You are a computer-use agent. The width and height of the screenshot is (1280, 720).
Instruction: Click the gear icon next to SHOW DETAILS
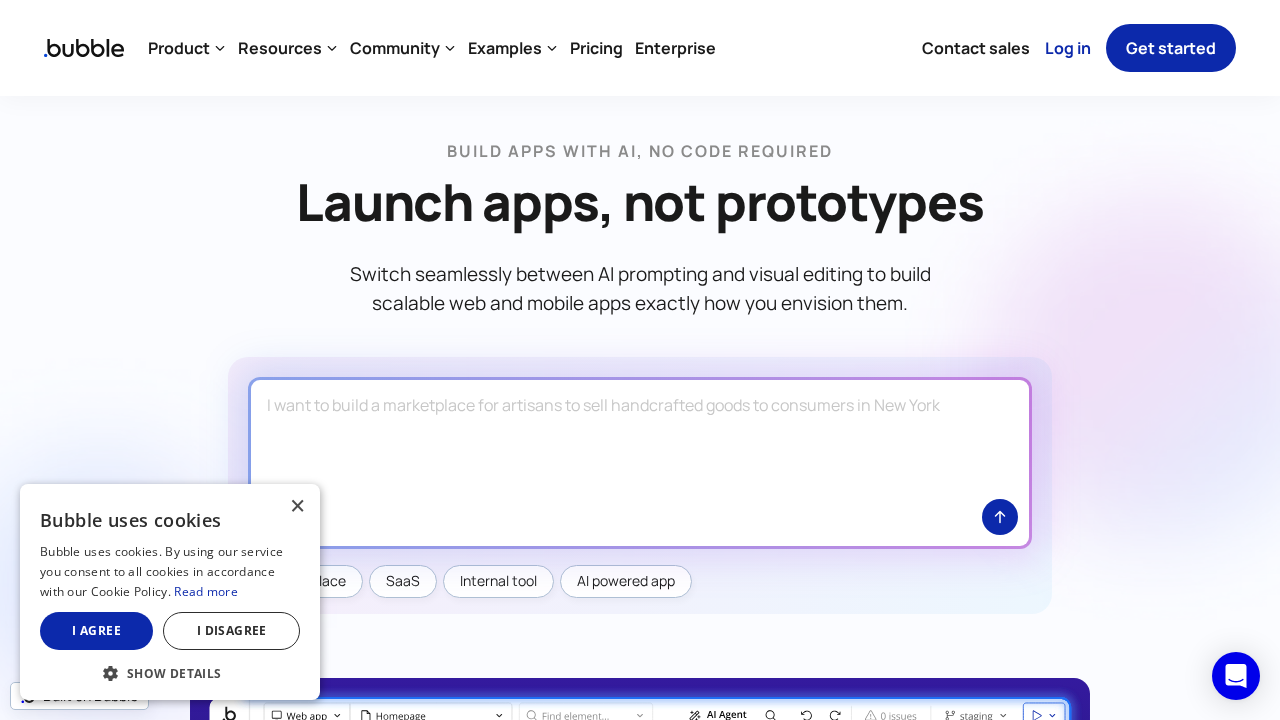click(111, 673)
